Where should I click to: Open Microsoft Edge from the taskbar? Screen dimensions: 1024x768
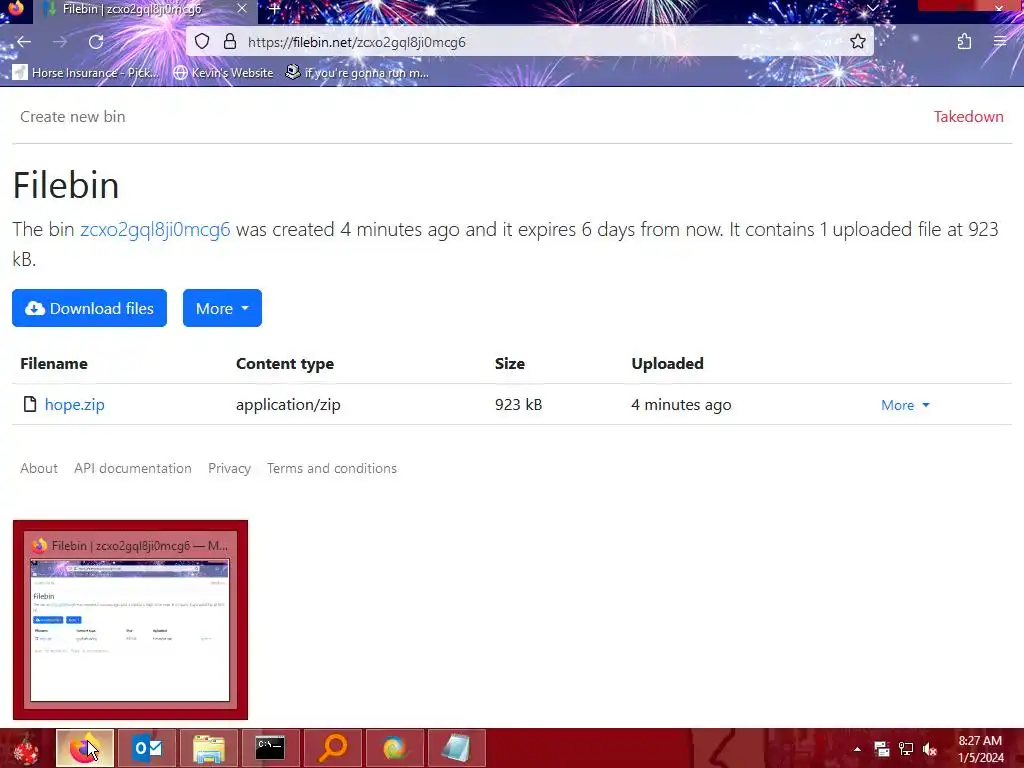[394, 748]
